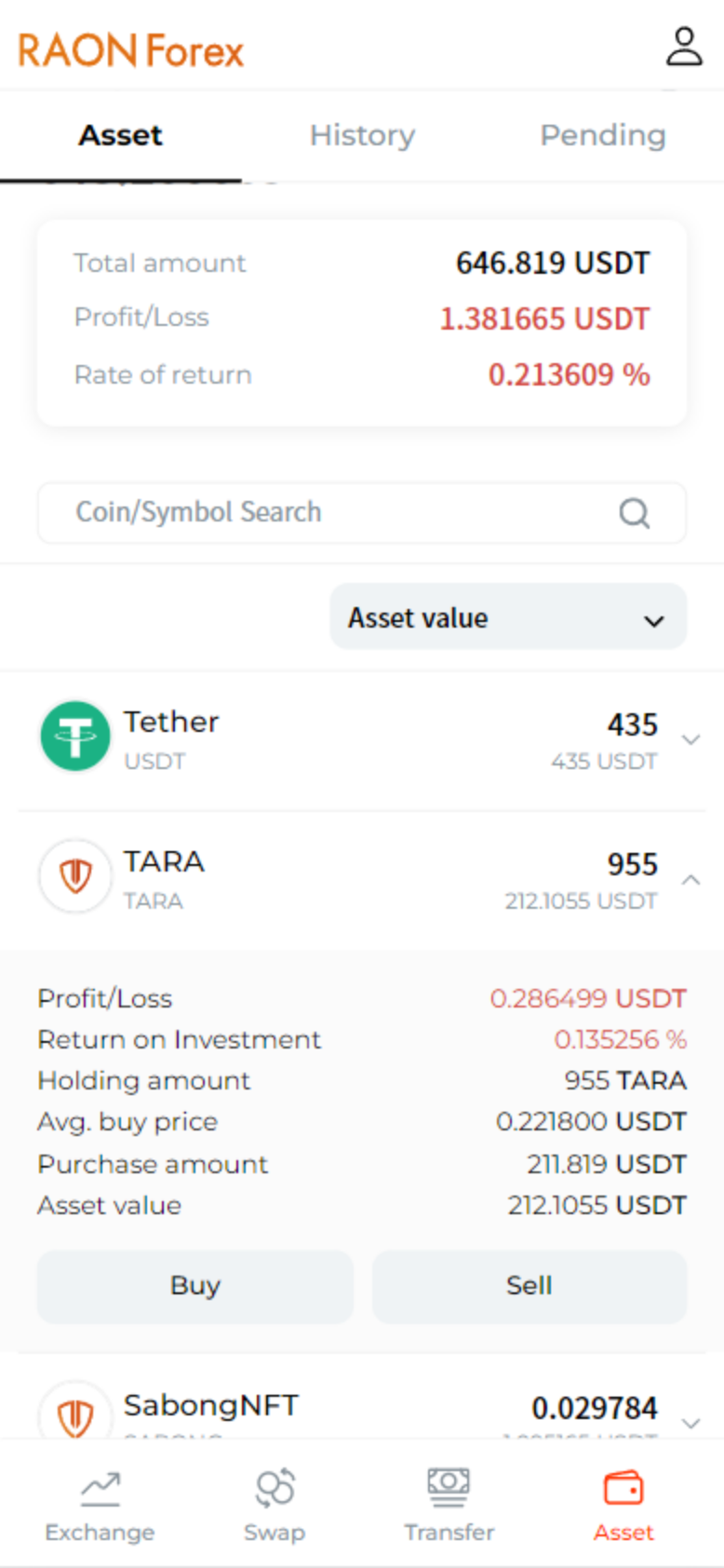The width and height of the screenshot is (724, 1568).
Task: Expand the Tether row details
Action: pyautogui.click(x=690, y=740)
